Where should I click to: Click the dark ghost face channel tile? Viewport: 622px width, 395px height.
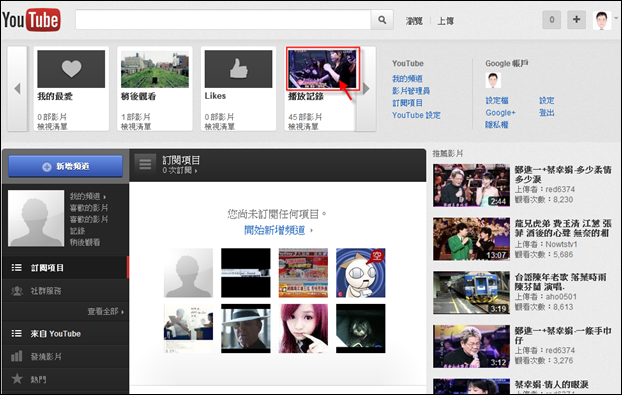(361, 328)
